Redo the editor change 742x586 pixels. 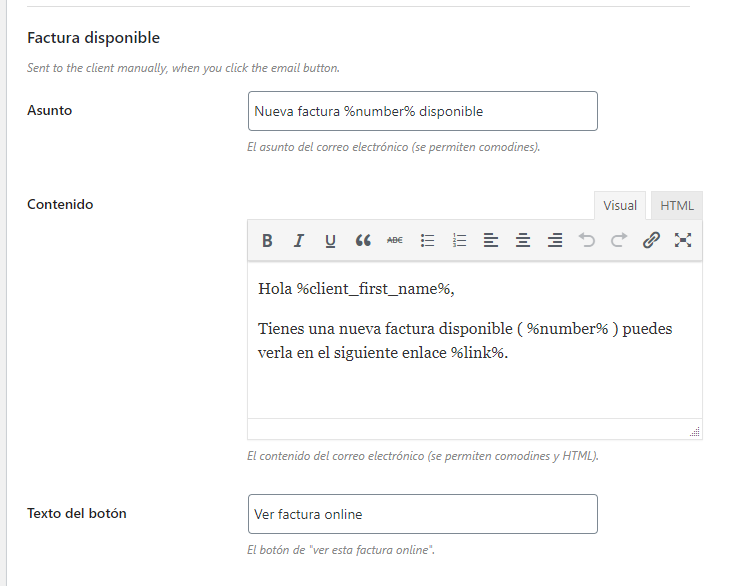618,240
